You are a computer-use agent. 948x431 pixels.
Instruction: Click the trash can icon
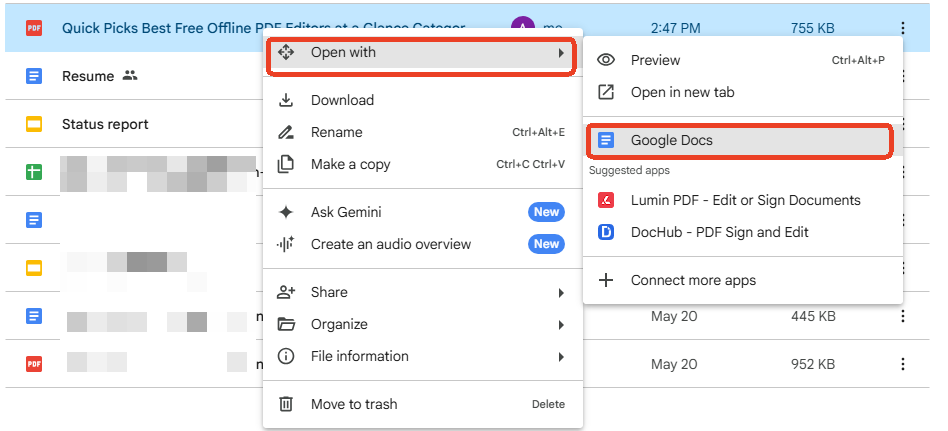point(285,404)
